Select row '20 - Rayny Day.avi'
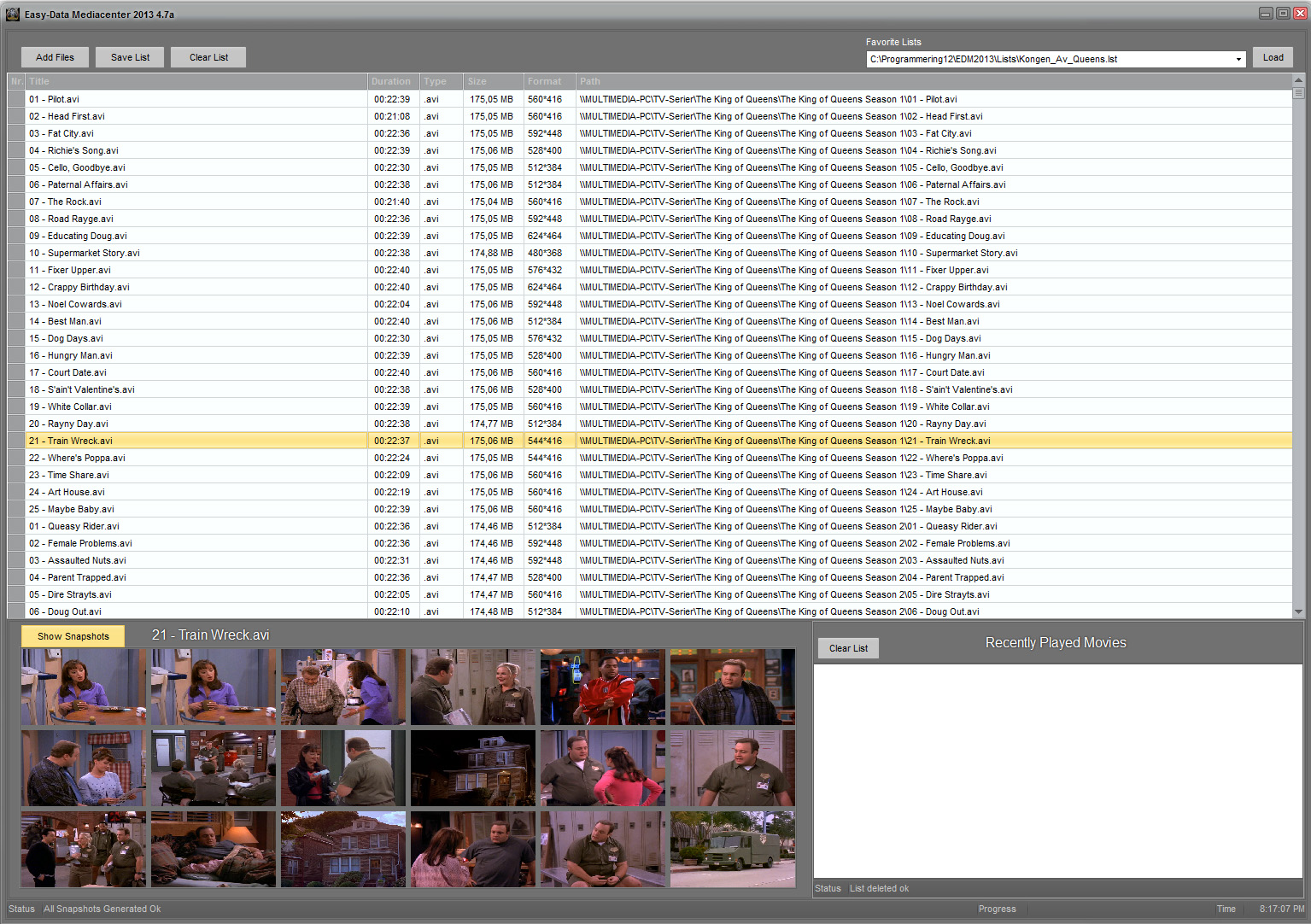1311x924 pixels. point(650,424)
